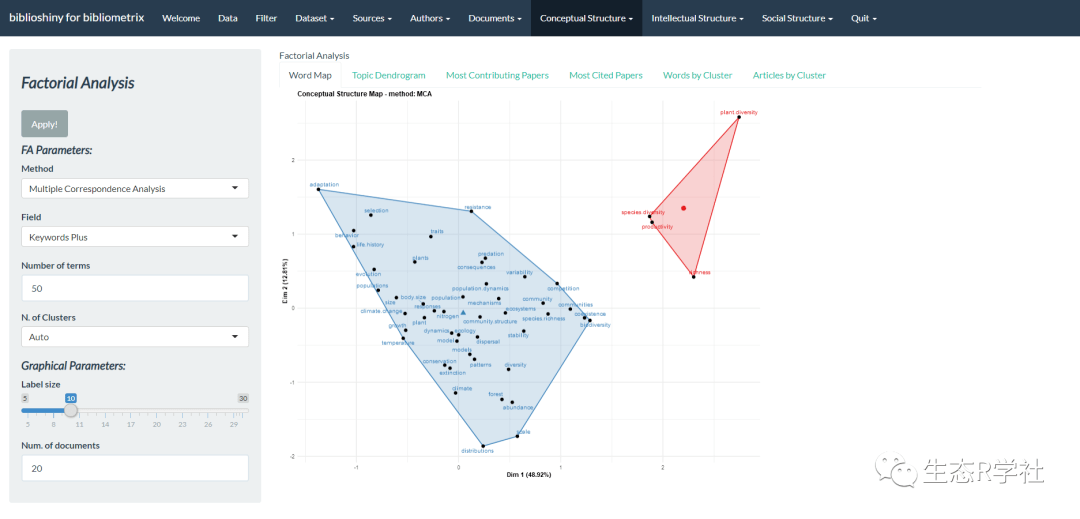This screenshot has width=1080, height=519.
Task: Open the Most Contributing Papers tab
Action: coord(497,75)
